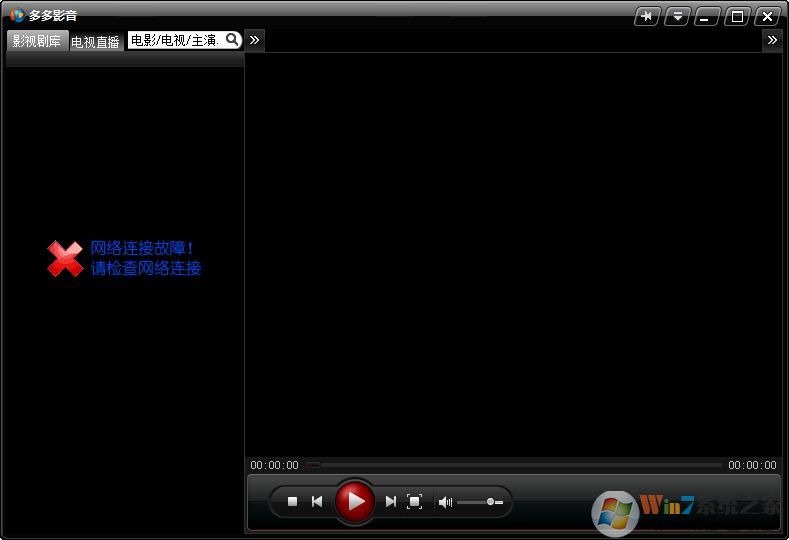Focus the 电影/电视/主演 search field
789x540 pixels.
(x=176, y=40)
